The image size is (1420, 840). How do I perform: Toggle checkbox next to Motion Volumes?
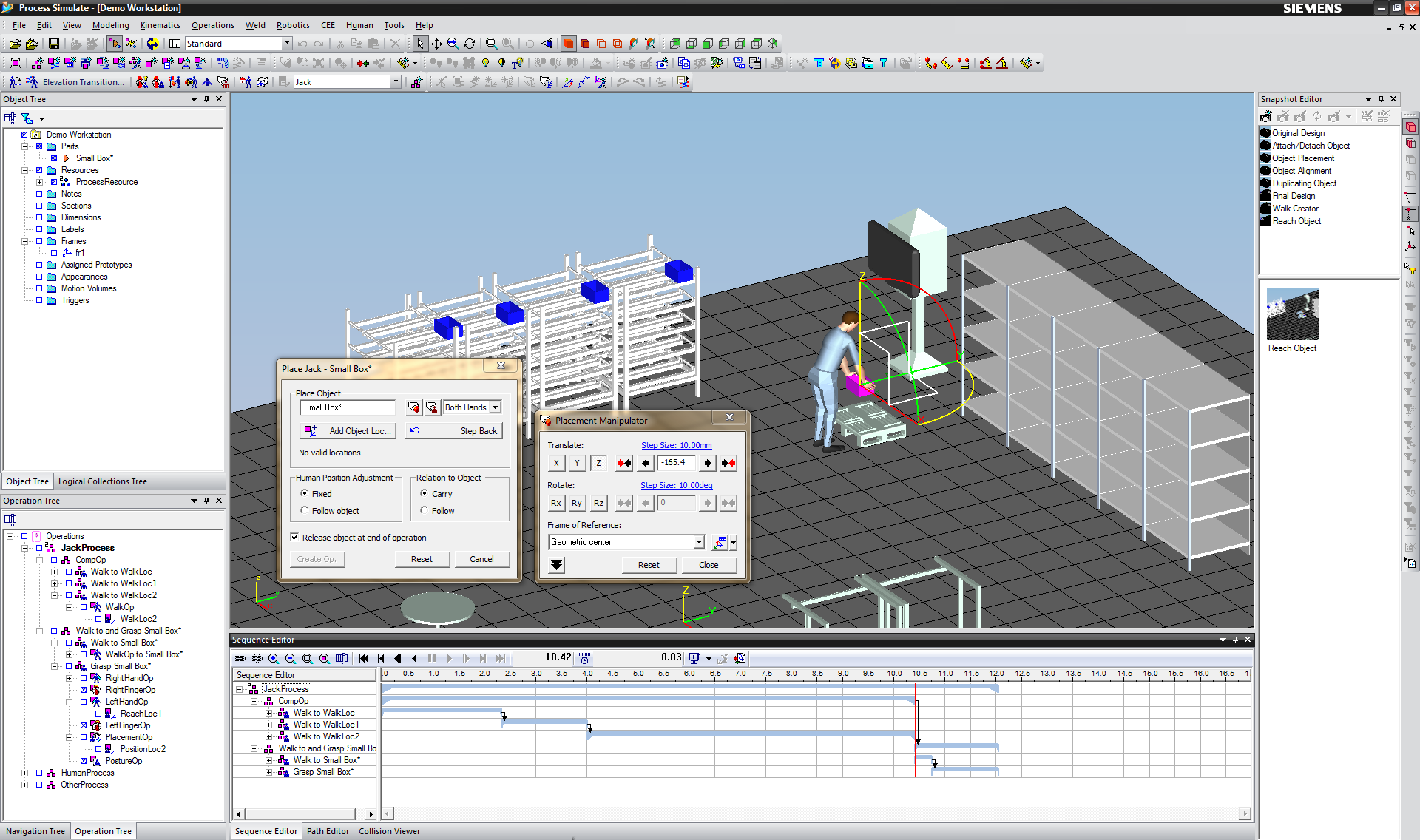(39, 288)
